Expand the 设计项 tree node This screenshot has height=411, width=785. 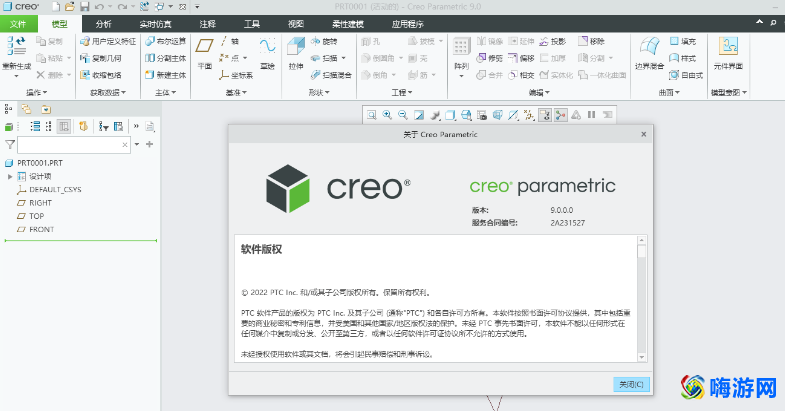click(10, 177)
